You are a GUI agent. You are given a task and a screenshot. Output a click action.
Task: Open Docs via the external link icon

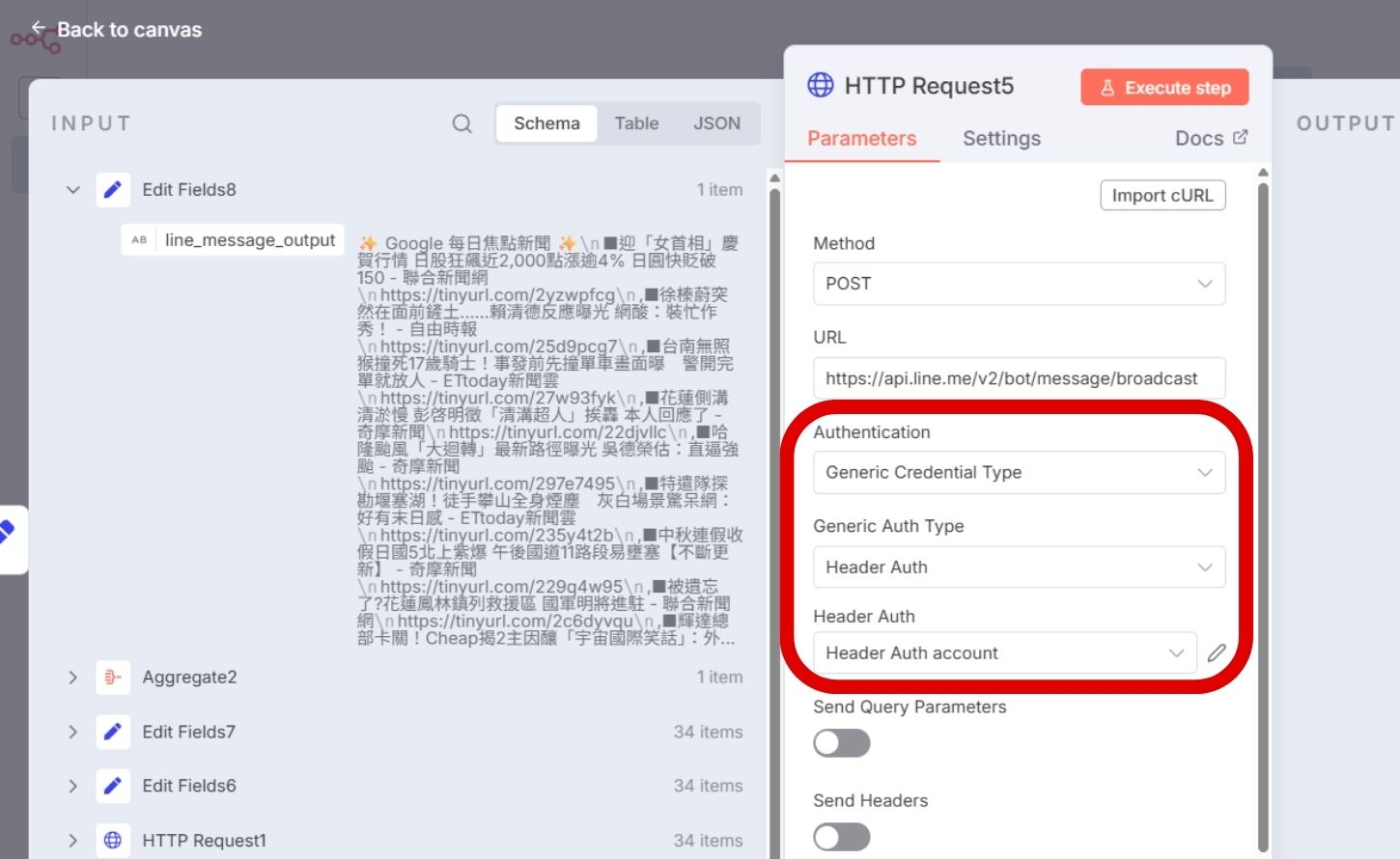[x=1240, y=137]
